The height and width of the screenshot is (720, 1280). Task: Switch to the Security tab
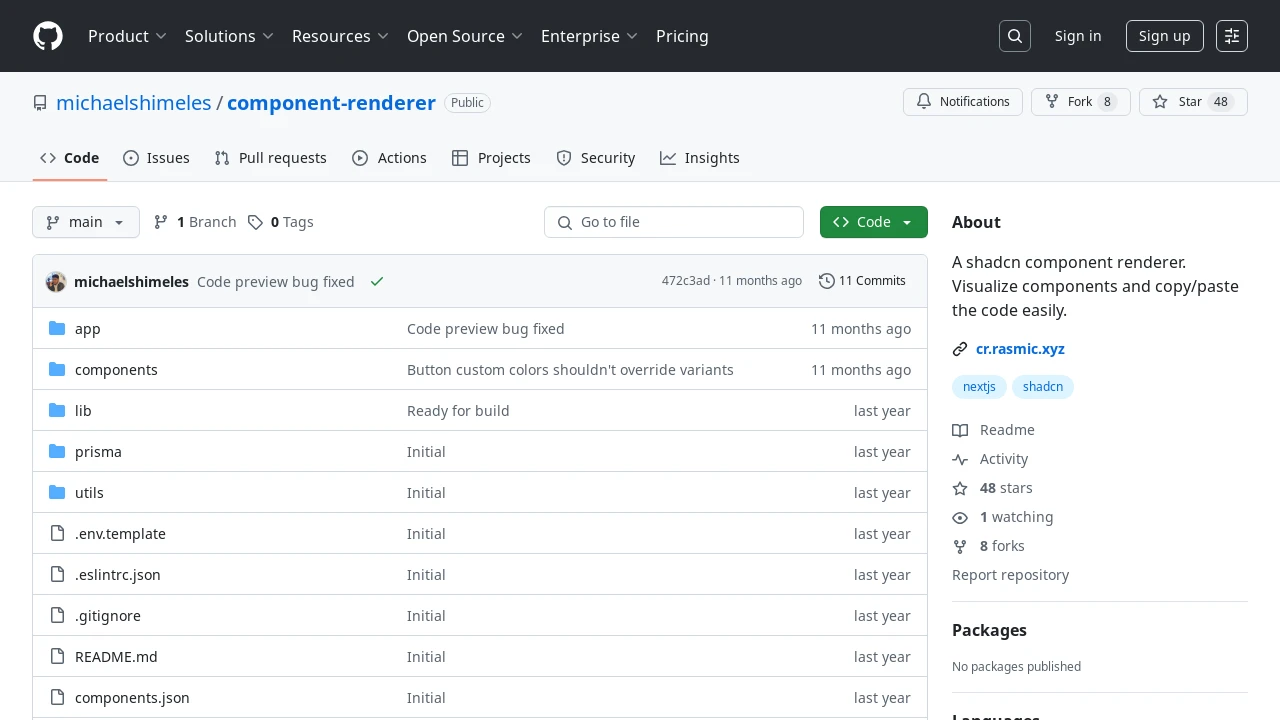point(596,158)
